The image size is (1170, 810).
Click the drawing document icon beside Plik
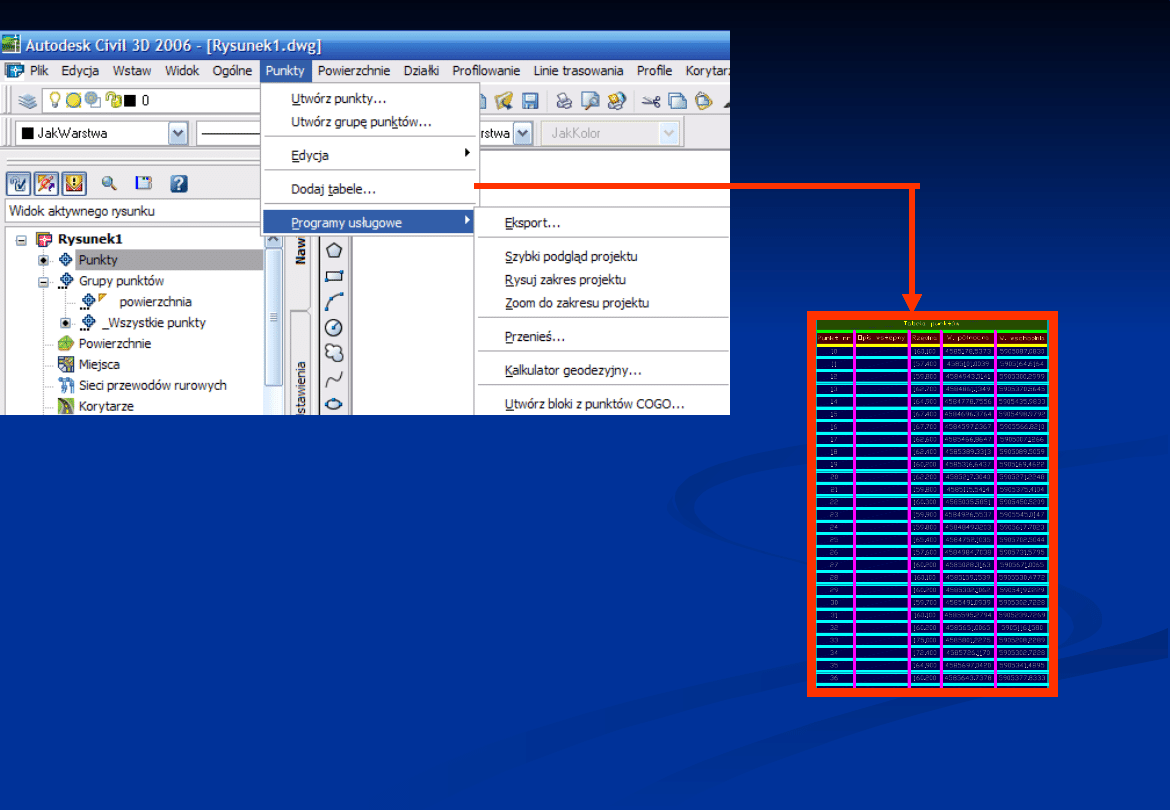coord(13,71)
